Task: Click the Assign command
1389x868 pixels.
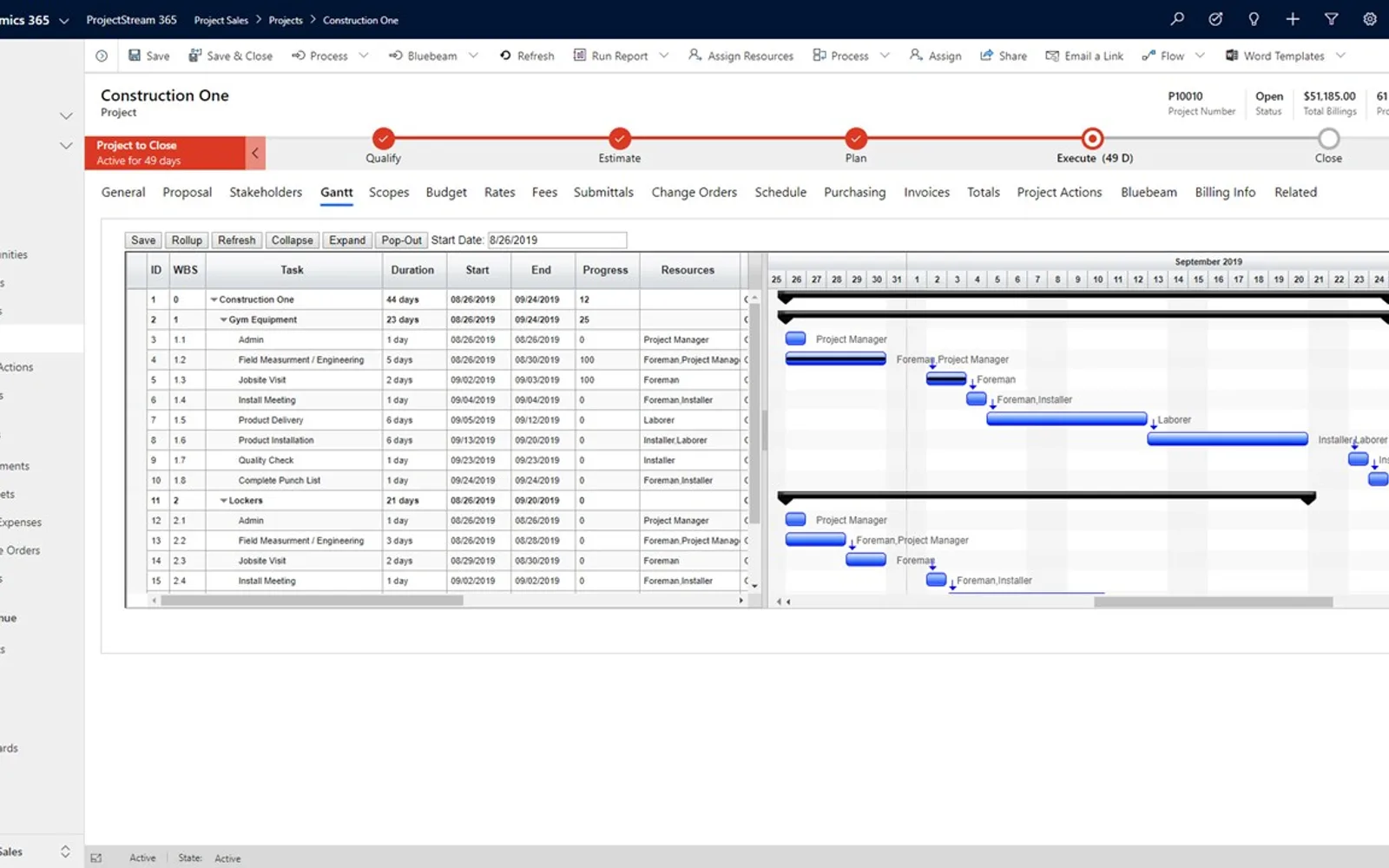Action: pos(936,56)
